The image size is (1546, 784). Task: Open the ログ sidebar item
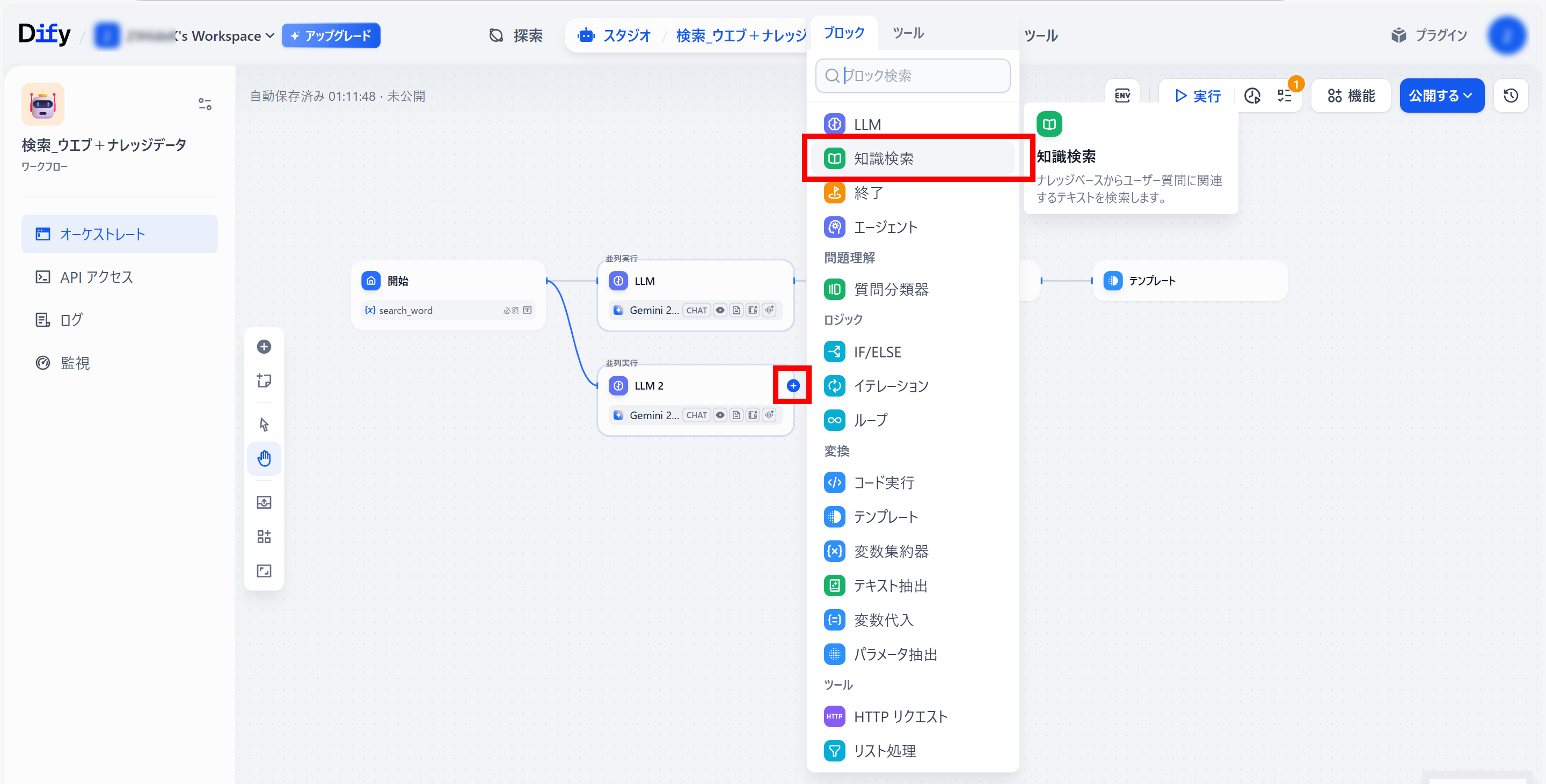coord(71,320)
